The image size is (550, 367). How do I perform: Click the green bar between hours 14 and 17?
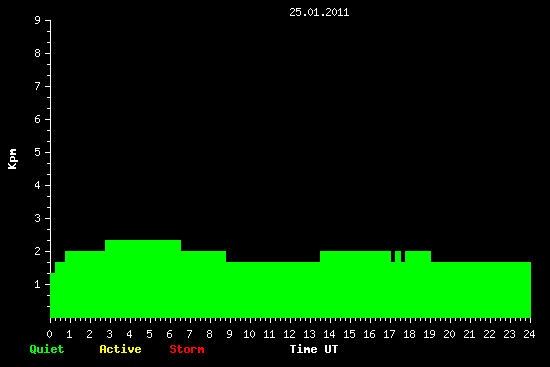[355, 256]
